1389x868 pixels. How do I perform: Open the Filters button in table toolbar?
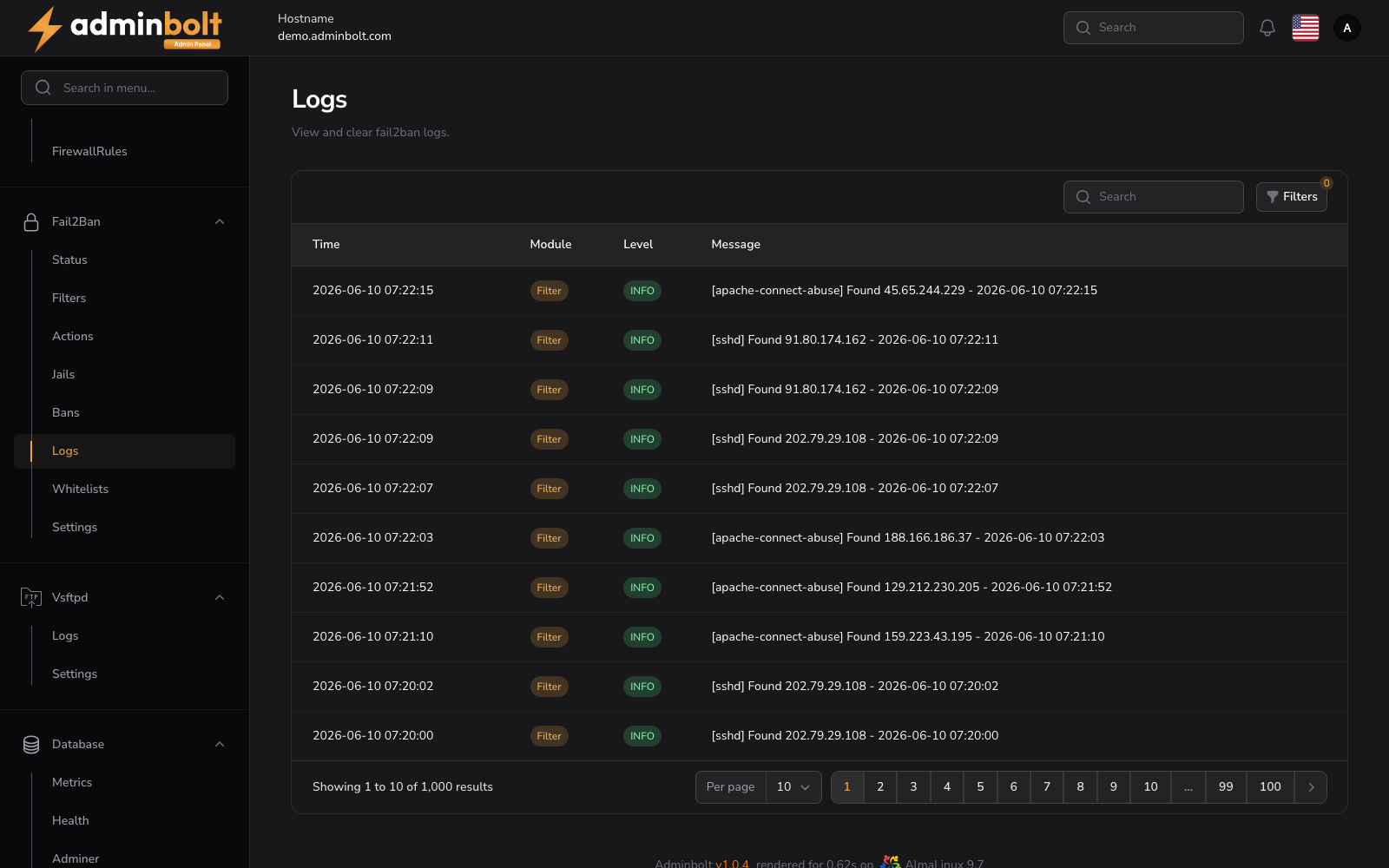[1292, 197]
